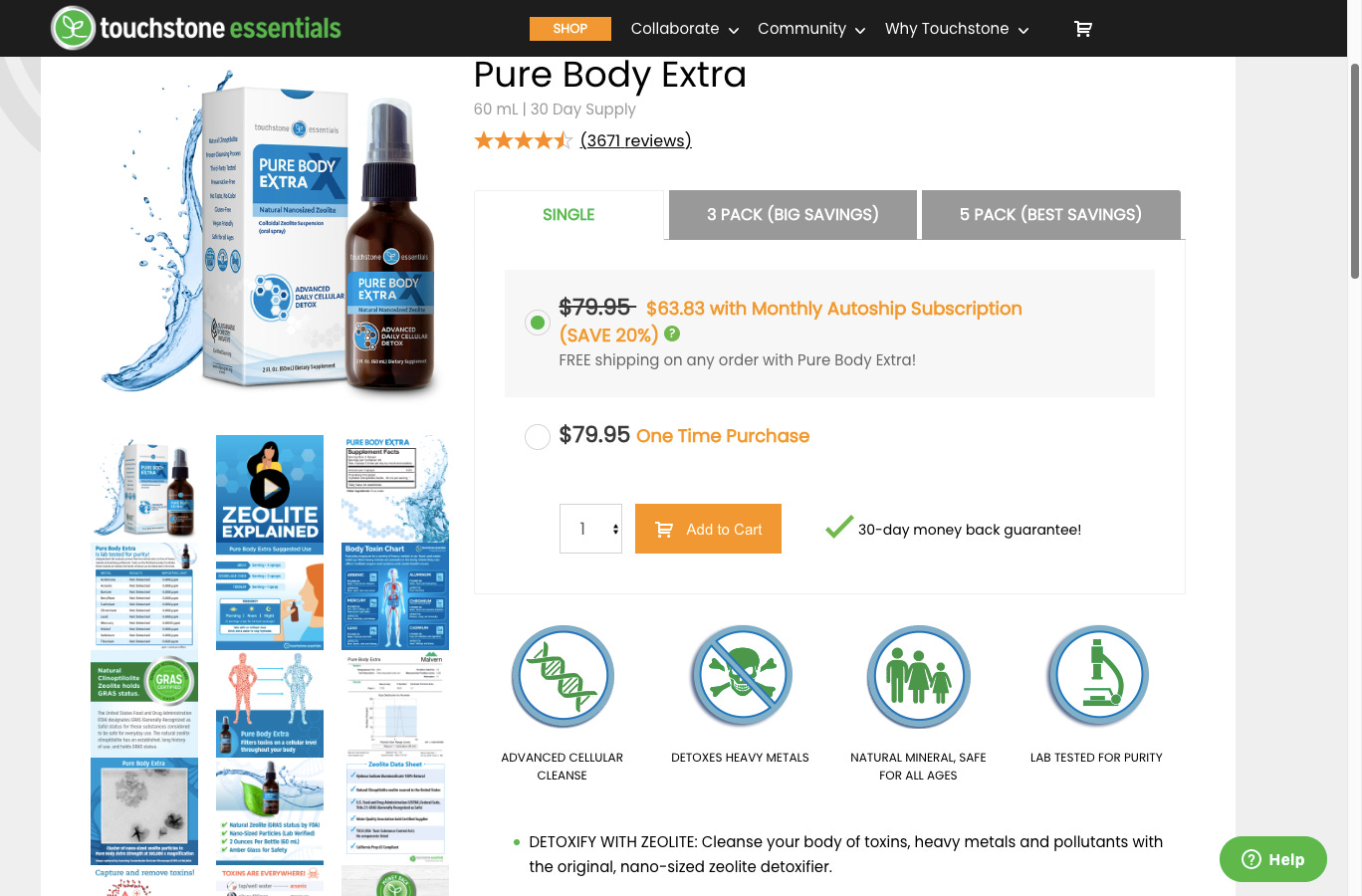Image resolution: width=1362 pixels, height=896 pixels.
Task: Switch to the 5 Pack (Best Savings) tab
Action: click(x=1050, y=214)
